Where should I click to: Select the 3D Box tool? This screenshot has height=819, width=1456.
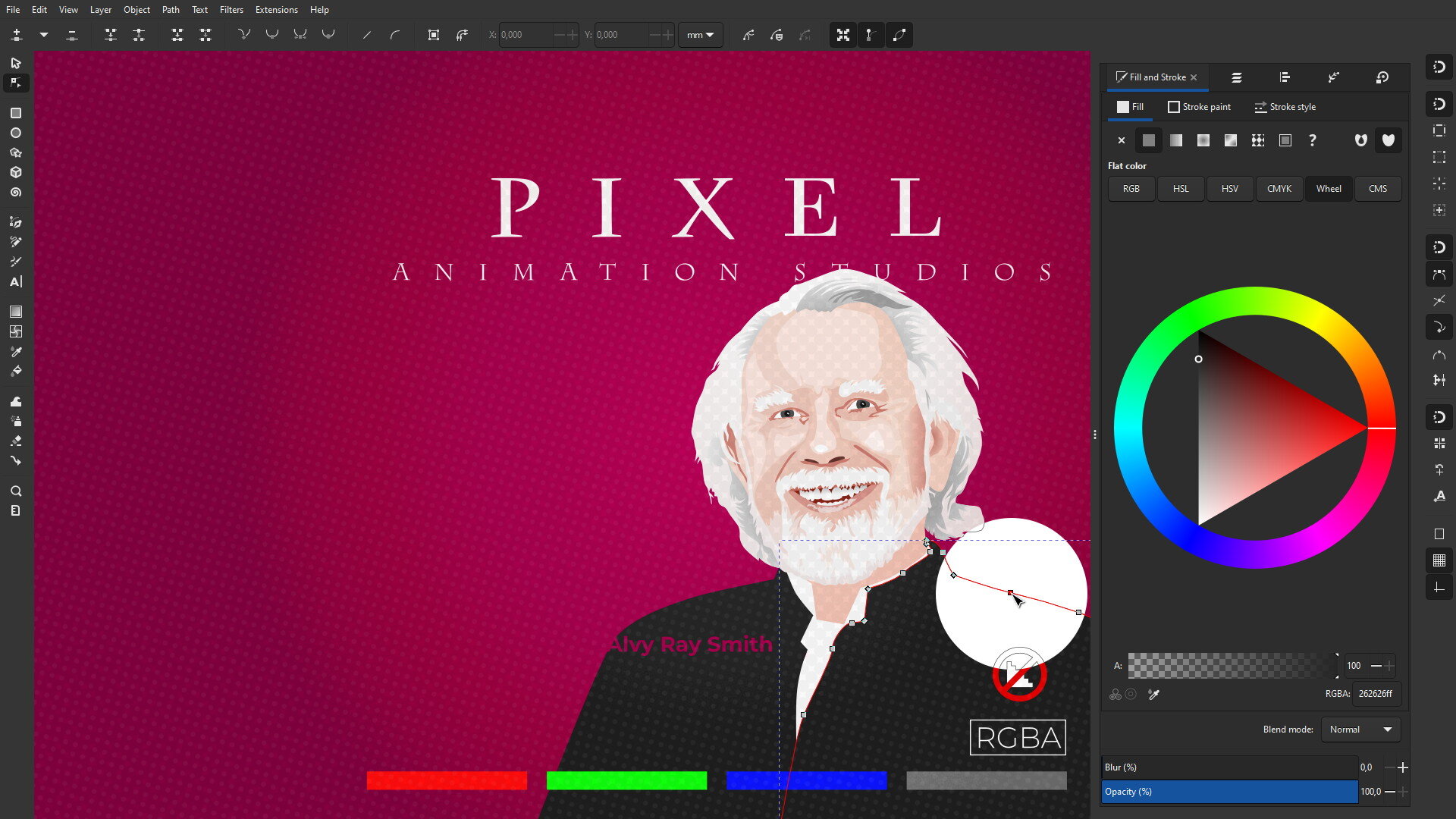(16, 172)
